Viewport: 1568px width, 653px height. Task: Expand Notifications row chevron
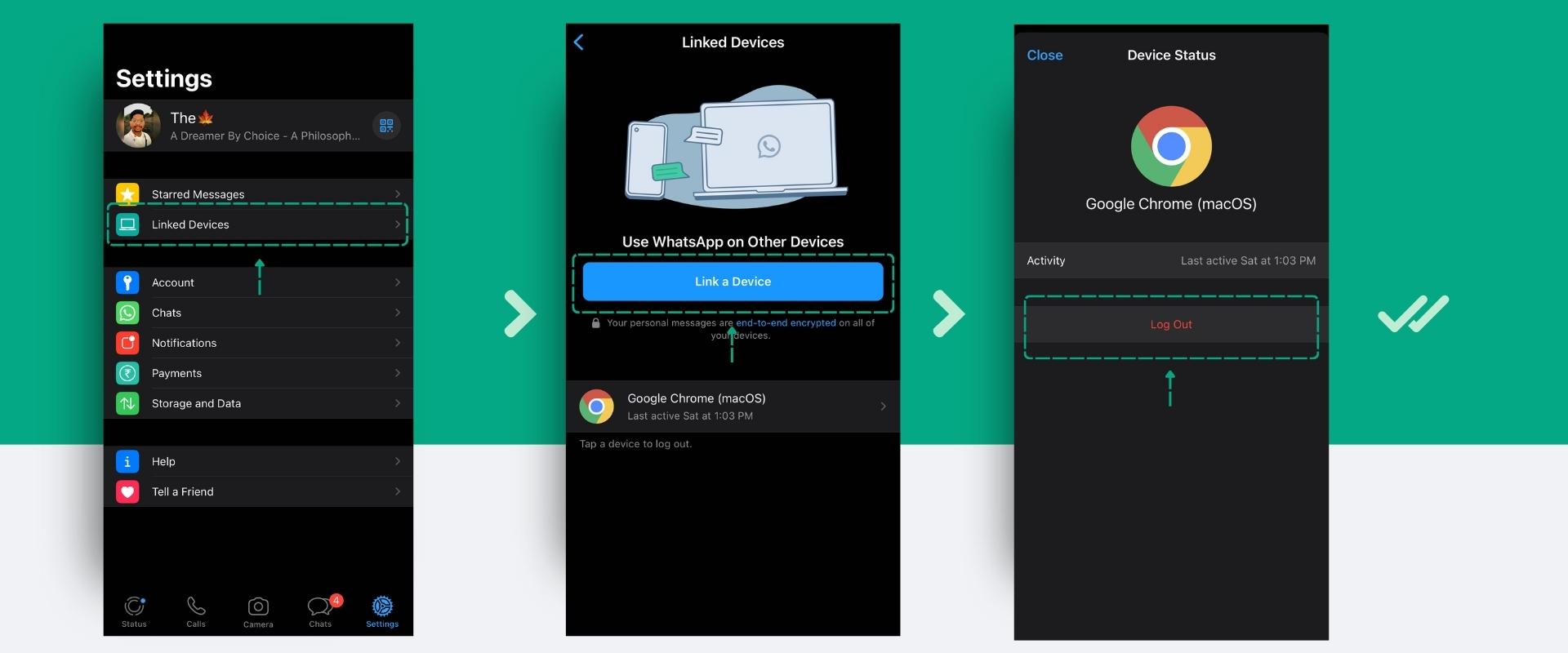[x=398, y=343]
